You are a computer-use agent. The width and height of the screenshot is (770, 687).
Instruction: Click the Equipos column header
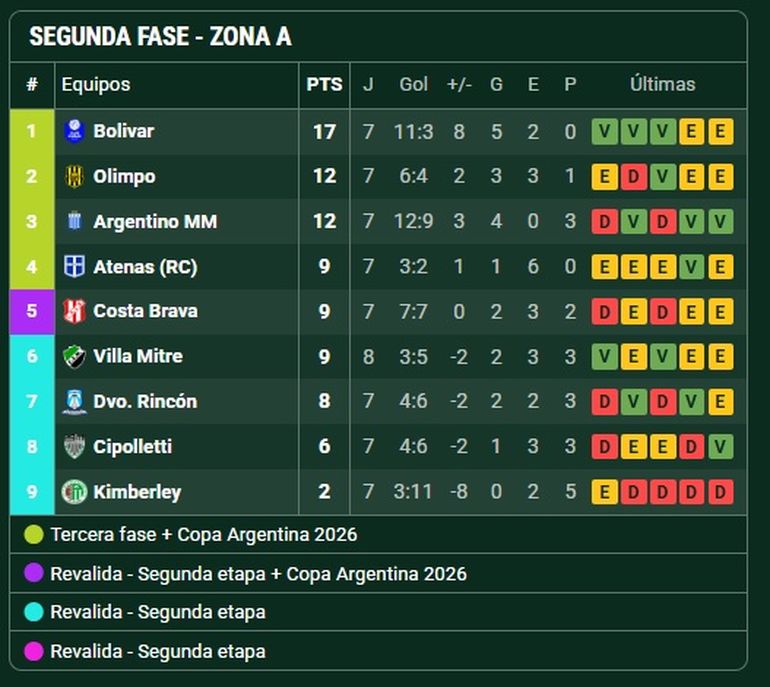(x=96, y=85)
